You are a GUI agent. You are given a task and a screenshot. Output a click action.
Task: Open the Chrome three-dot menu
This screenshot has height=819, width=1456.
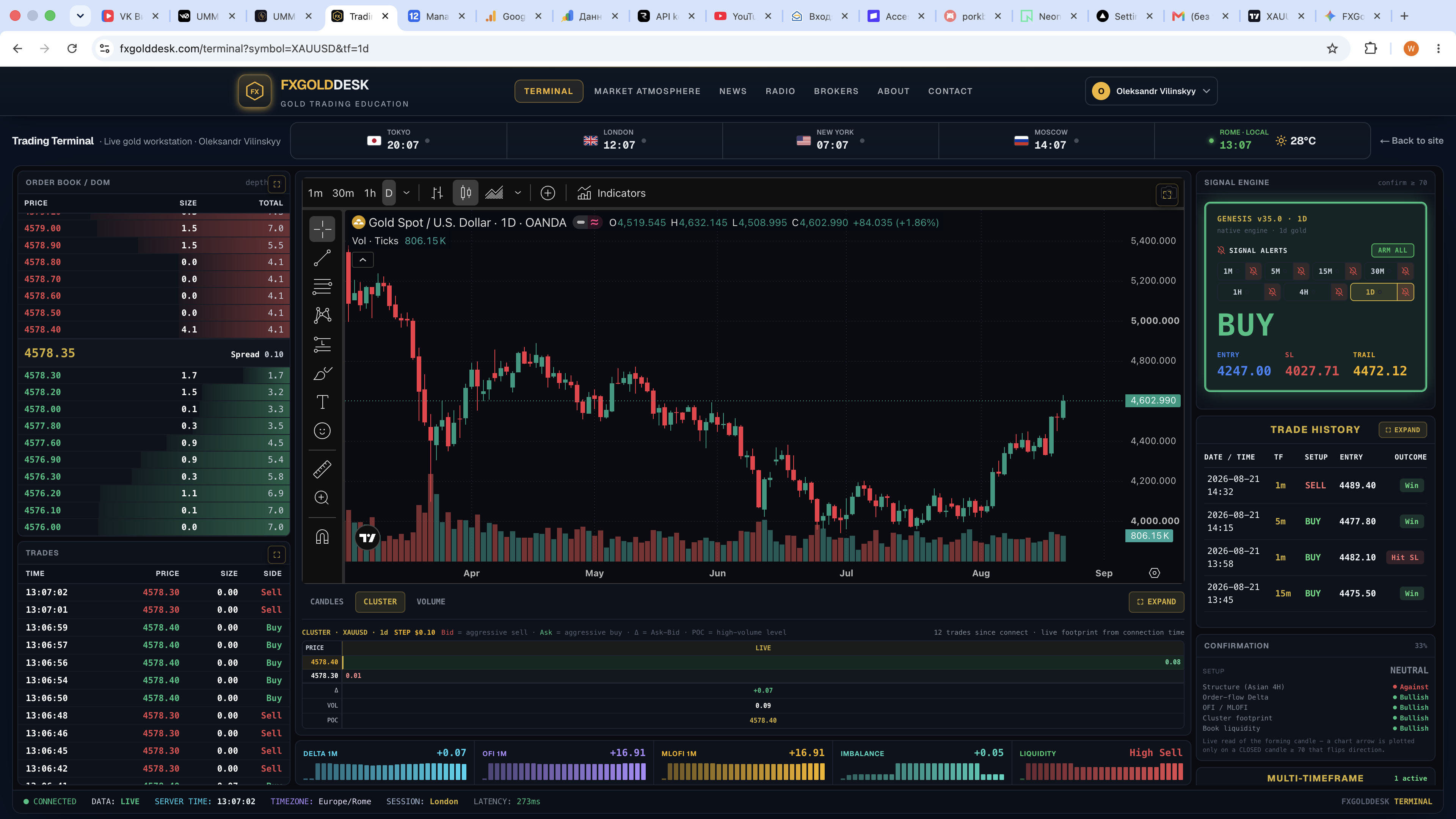[1439, 49]
